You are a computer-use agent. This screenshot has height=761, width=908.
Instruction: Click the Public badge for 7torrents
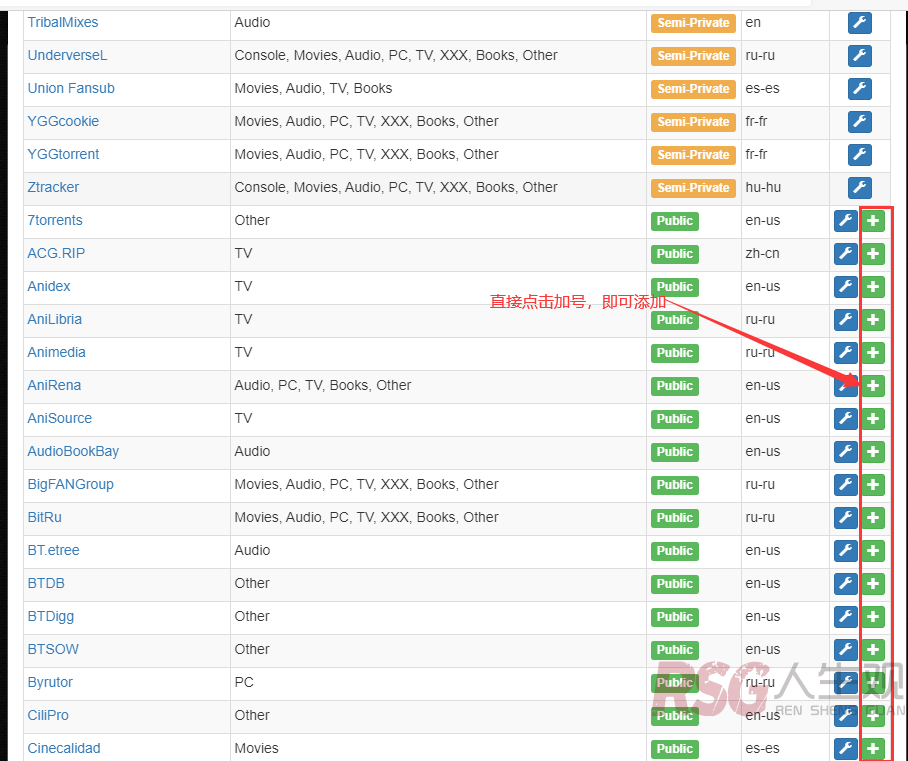pyautogui.click(x=675, y=221)
